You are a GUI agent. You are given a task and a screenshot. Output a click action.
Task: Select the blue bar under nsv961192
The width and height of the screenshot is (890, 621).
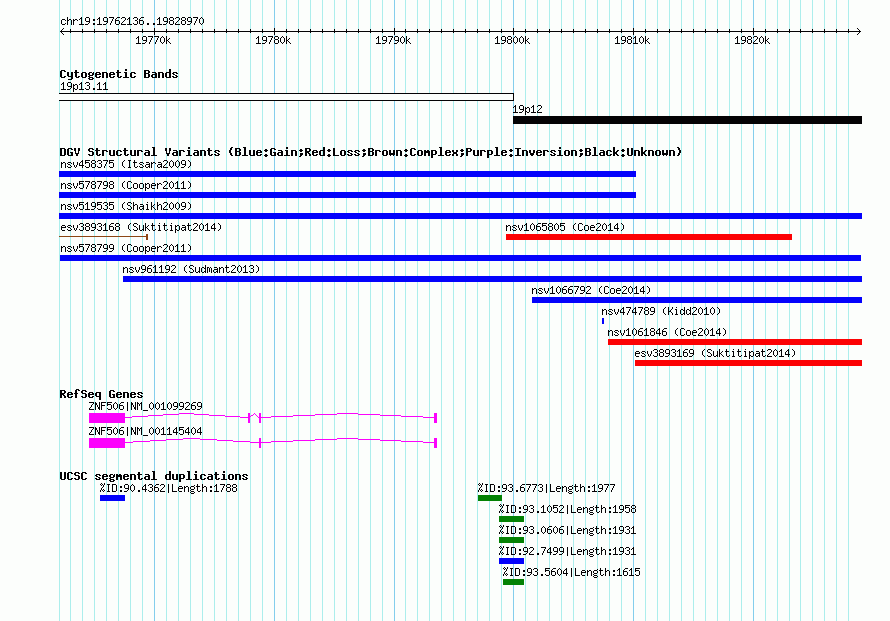(492, 279)
